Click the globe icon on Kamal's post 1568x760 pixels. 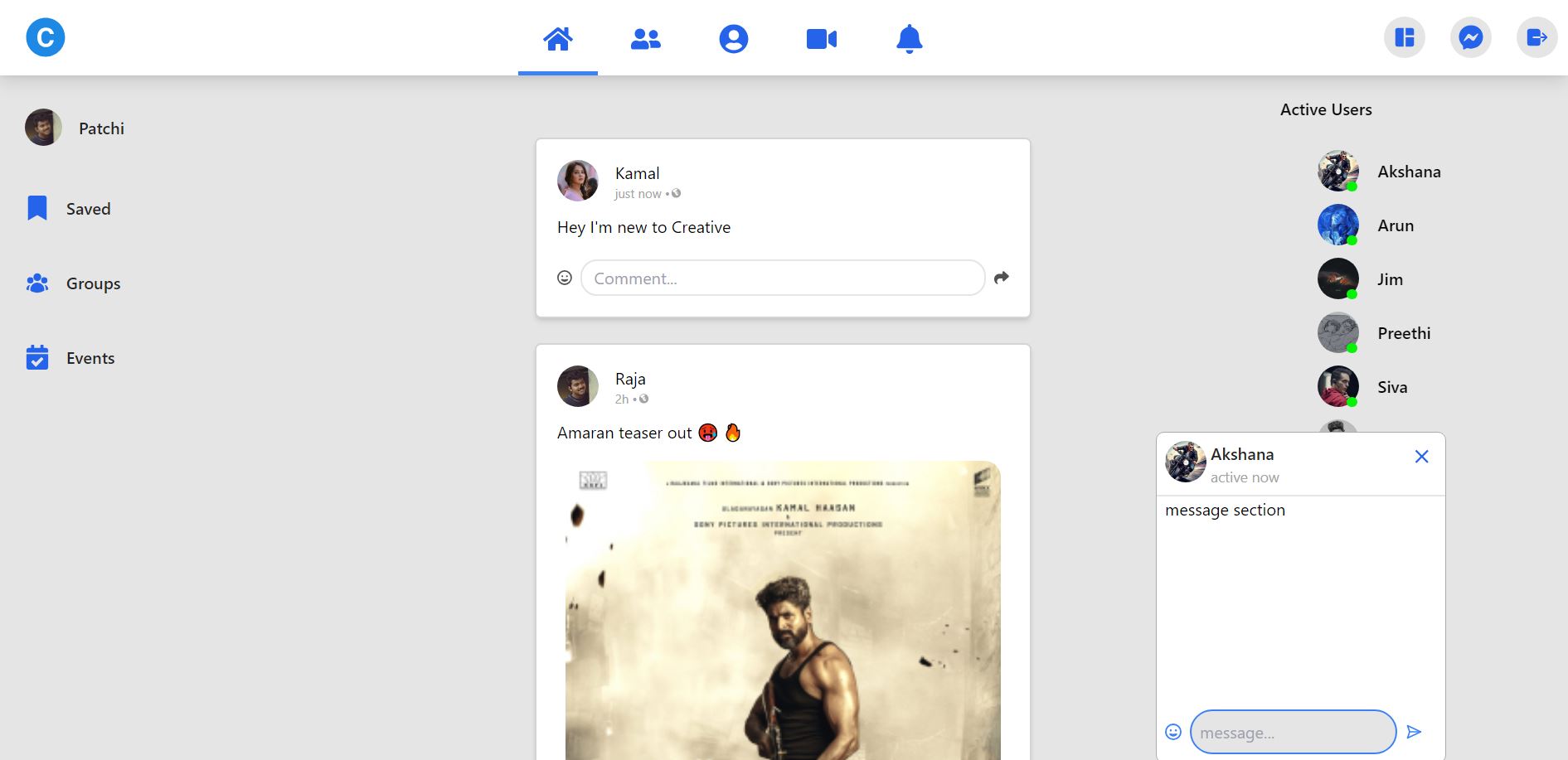click(677, 193)
